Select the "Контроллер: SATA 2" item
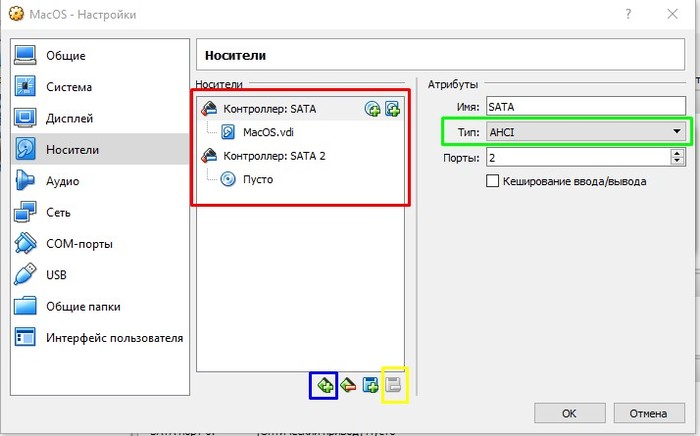The height and width of the screenshot is (436, 700). pyautogui.click(x=276, y=155)
